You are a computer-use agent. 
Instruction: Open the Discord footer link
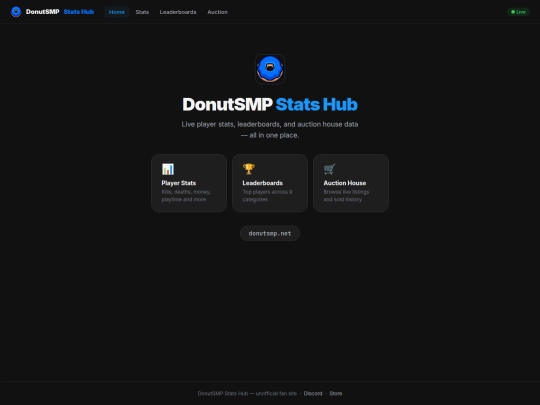pos(313,393)
